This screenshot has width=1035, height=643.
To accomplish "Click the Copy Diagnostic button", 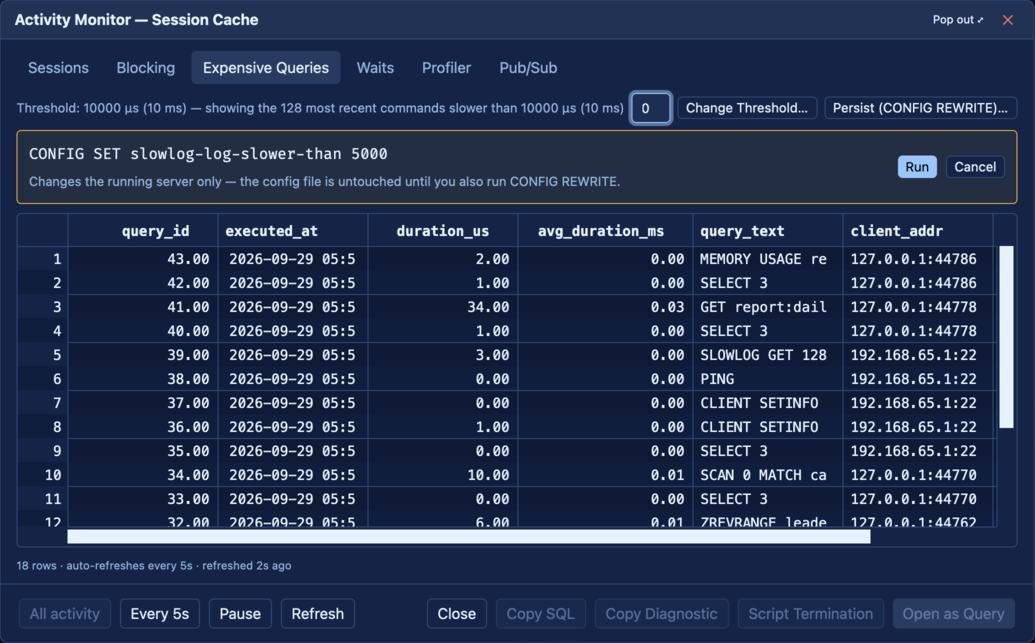I will point(661,614).
